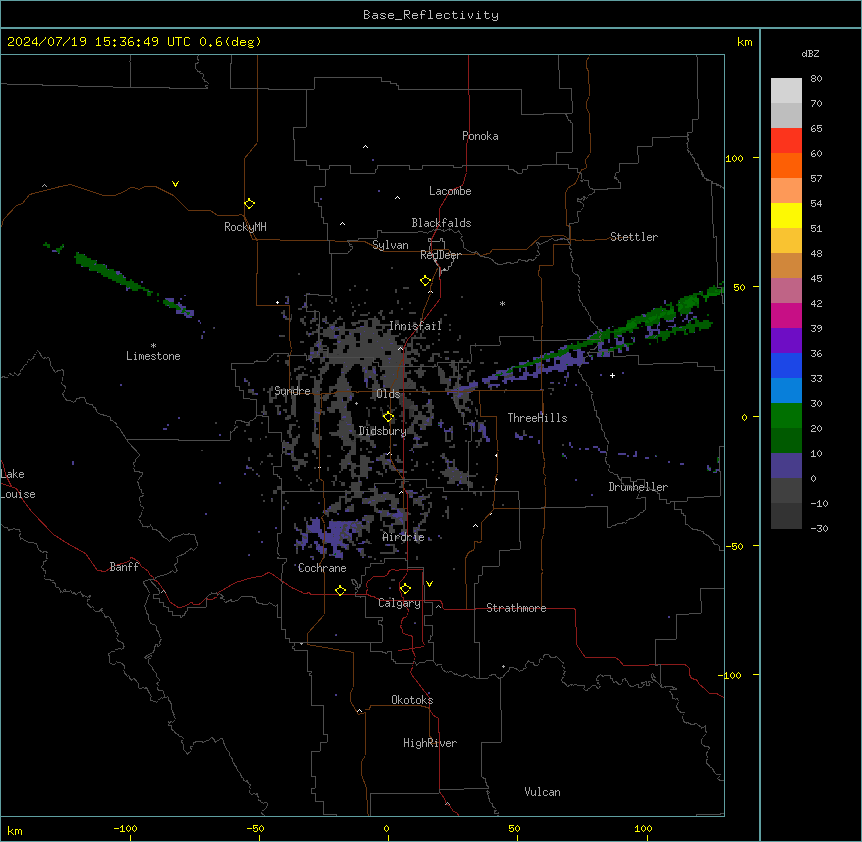Viewport: 862px width, 842px height.
Task: Click the Banff label
Action: tap(124, 567)
